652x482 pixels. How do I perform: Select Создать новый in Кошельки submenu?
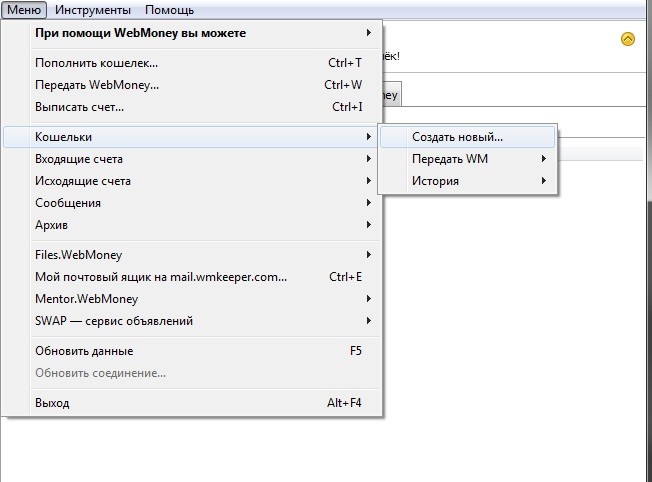pos(467,137)
